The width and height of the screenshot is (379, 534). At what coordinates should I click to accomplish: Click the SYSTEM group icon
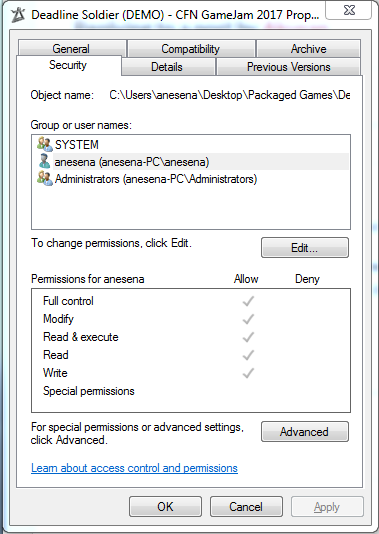tap(45, 144)
